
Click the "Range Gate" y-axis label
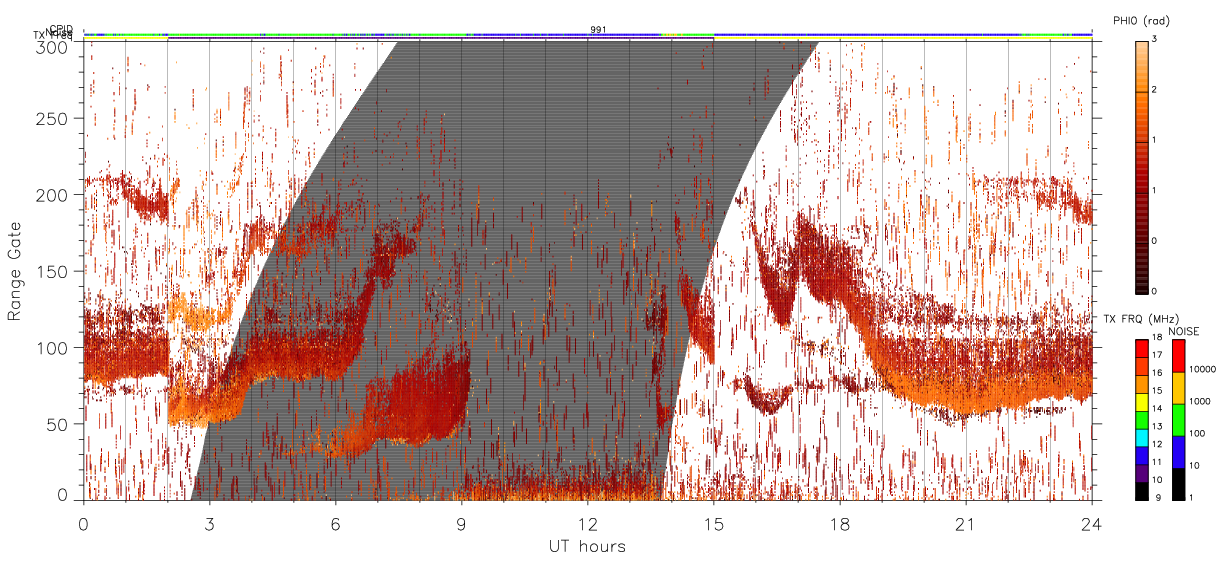point(15,272)
